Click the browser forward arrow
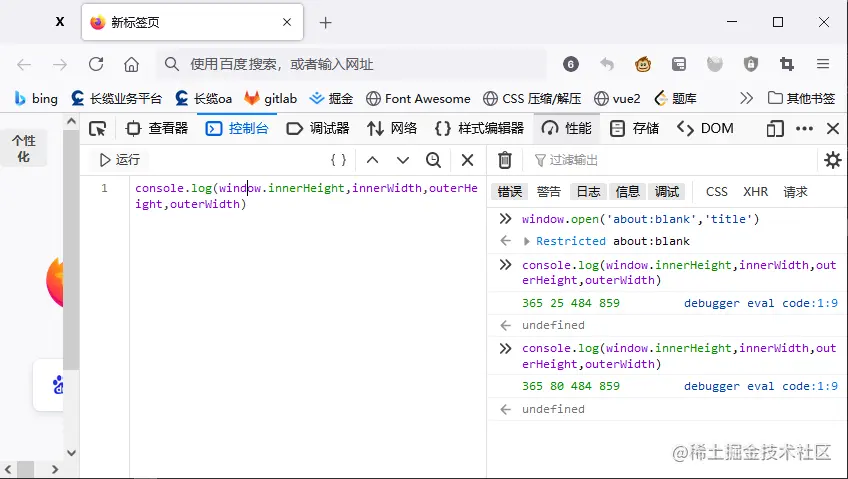Viewport: 848px width, 479px height. tap(59, 65)
